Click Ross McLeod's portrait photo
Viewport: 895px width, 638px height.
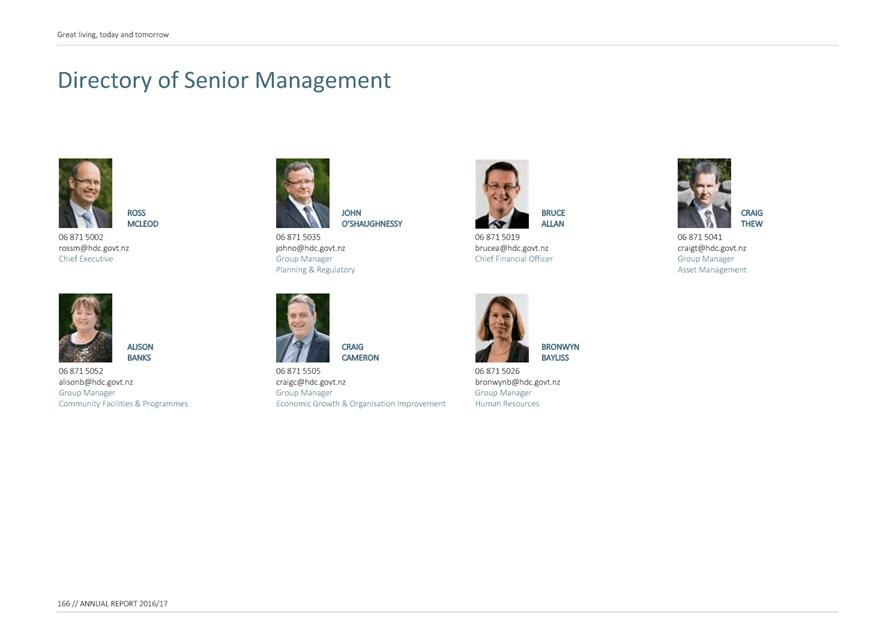[86, 193]
